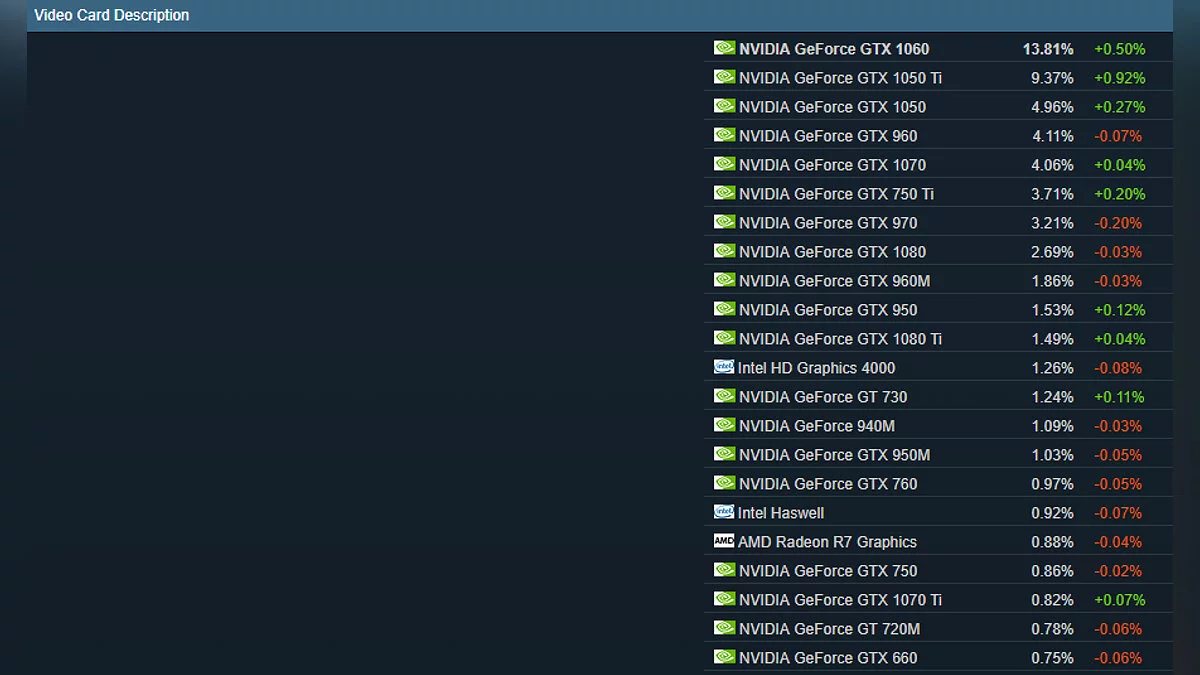The height and width of the screenshot is (675, 1200).
Task: Click the -0.20% change for GTX 970
Action: tap(1117, 223)
